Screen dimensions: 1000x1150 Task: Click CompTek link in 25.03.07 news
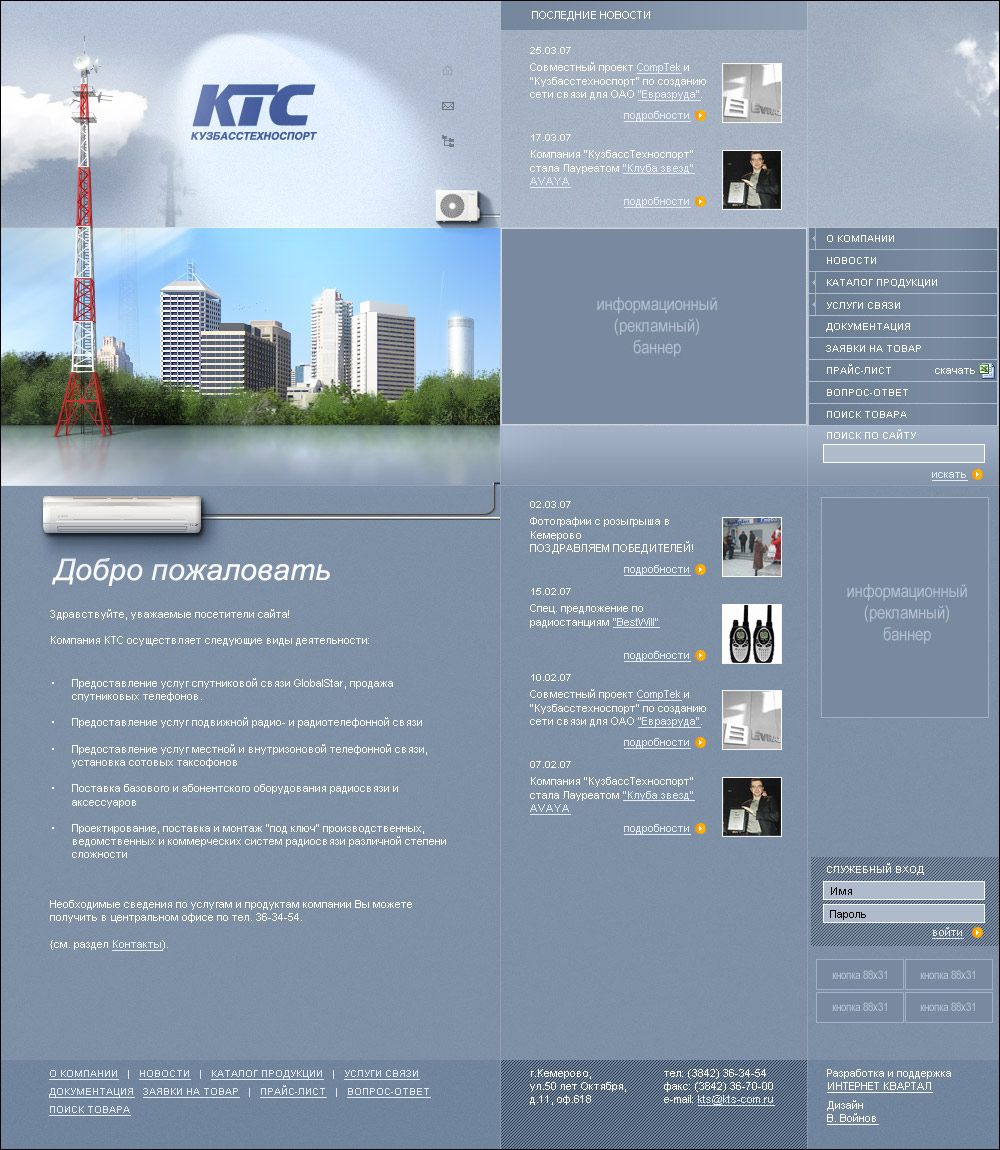tap(658, 67)
